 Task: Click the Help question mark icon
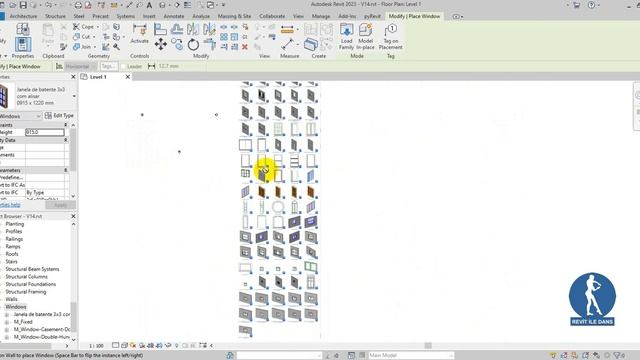point(591,5)
